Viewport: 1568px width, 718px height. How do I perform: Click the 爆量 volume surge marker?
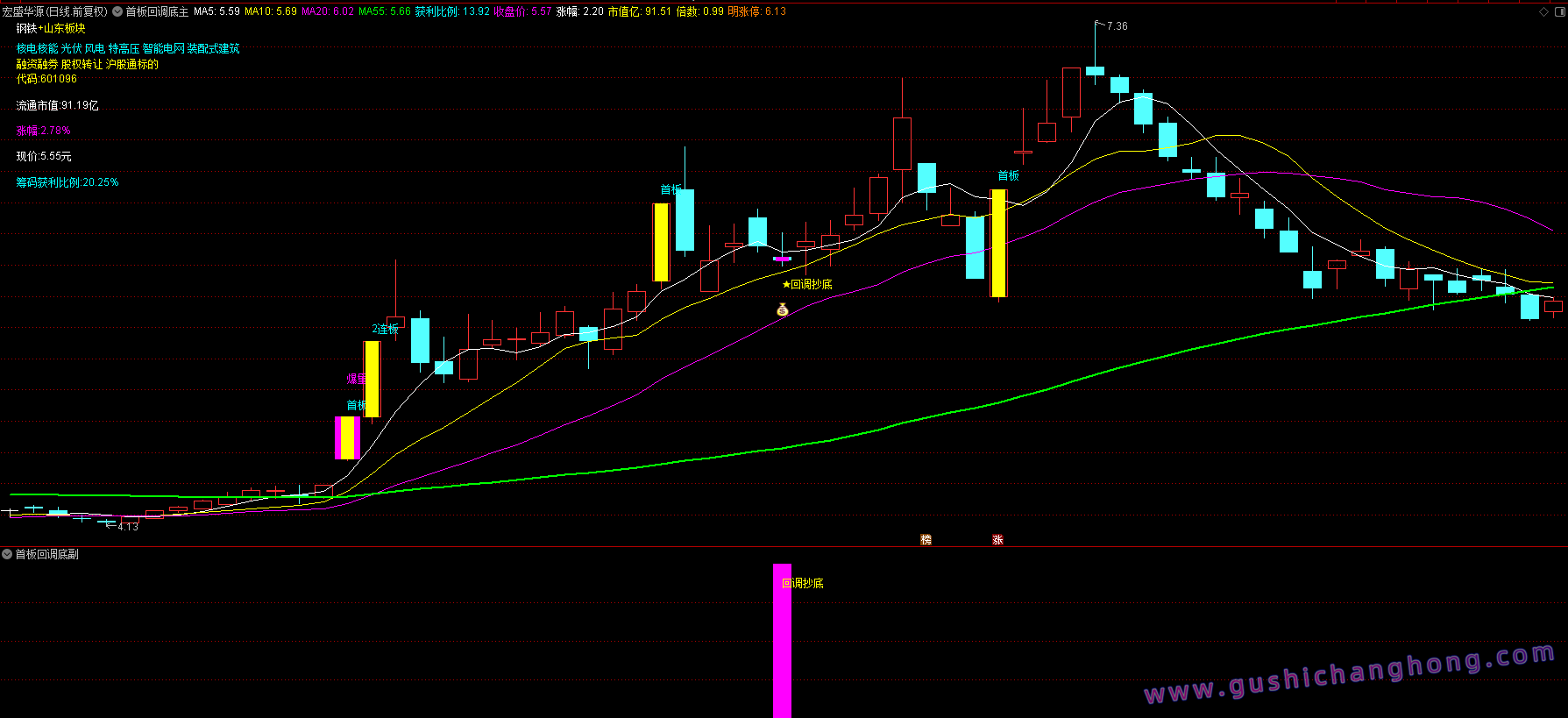pos(356,379)
